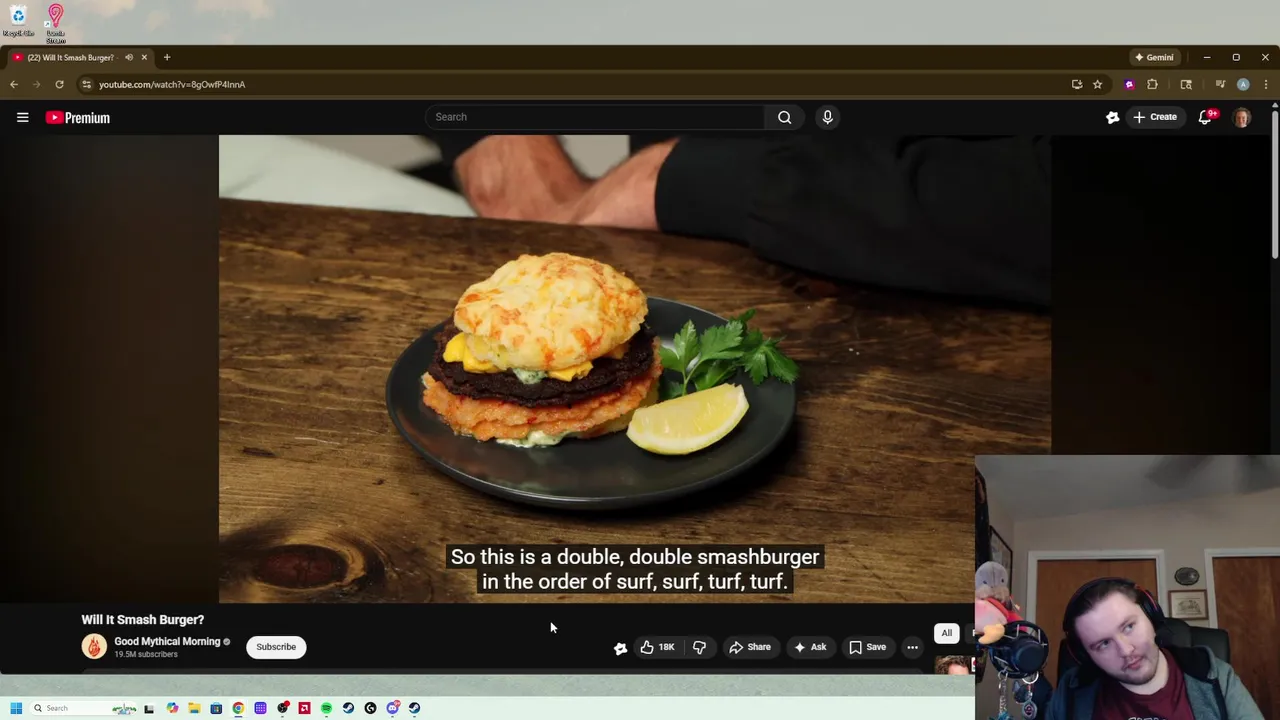The height and width of the screenshot is (720, 1280).
Task: Open Good Mythical Morning channel avatar
Action: pyautogui.click(x=94, y=647)
